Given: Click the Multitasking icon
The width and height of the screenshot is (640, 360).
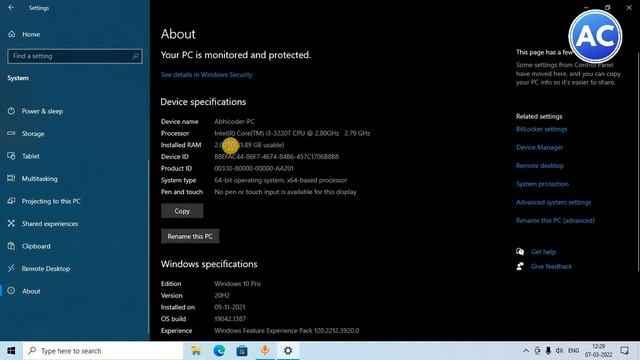Looking at the screenshot, I should (x=11, y=178).
